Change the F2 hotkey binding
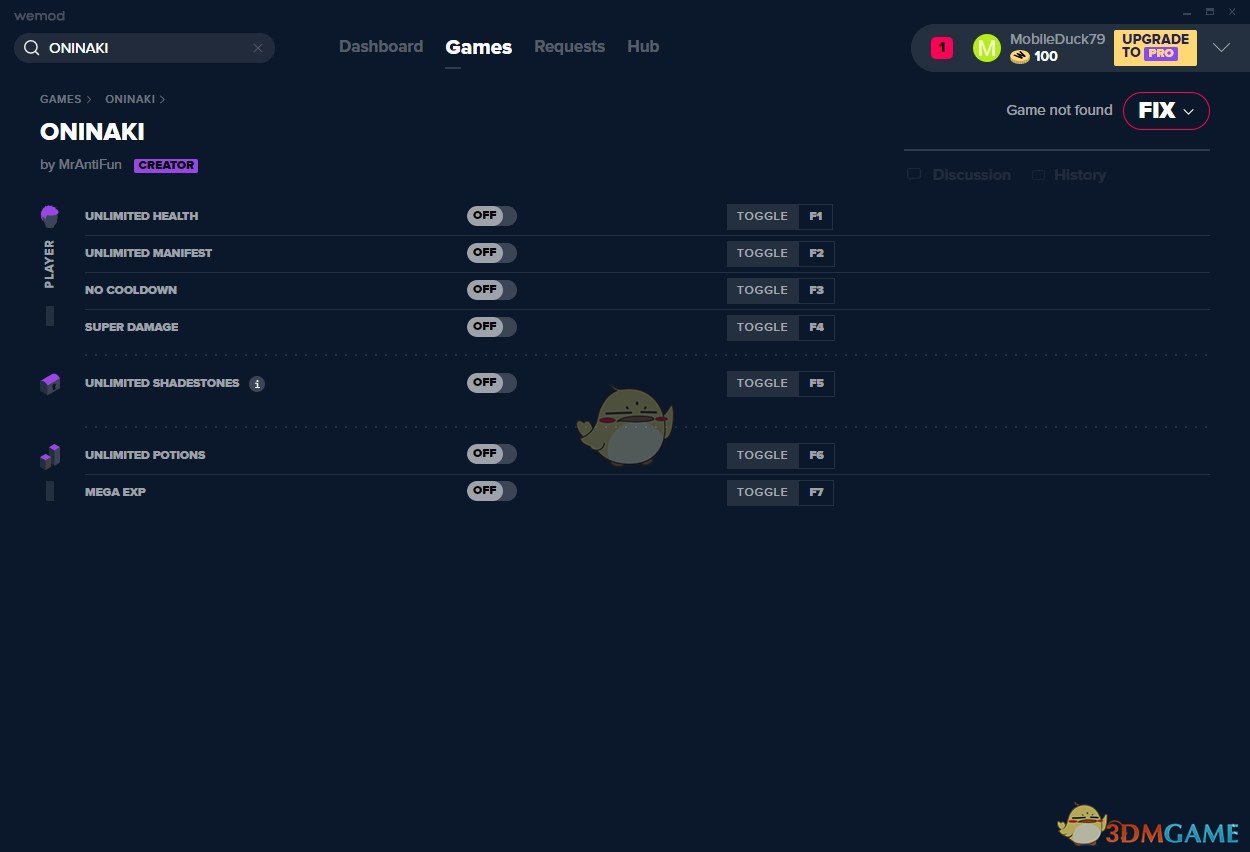 click(x=816, y=253)
